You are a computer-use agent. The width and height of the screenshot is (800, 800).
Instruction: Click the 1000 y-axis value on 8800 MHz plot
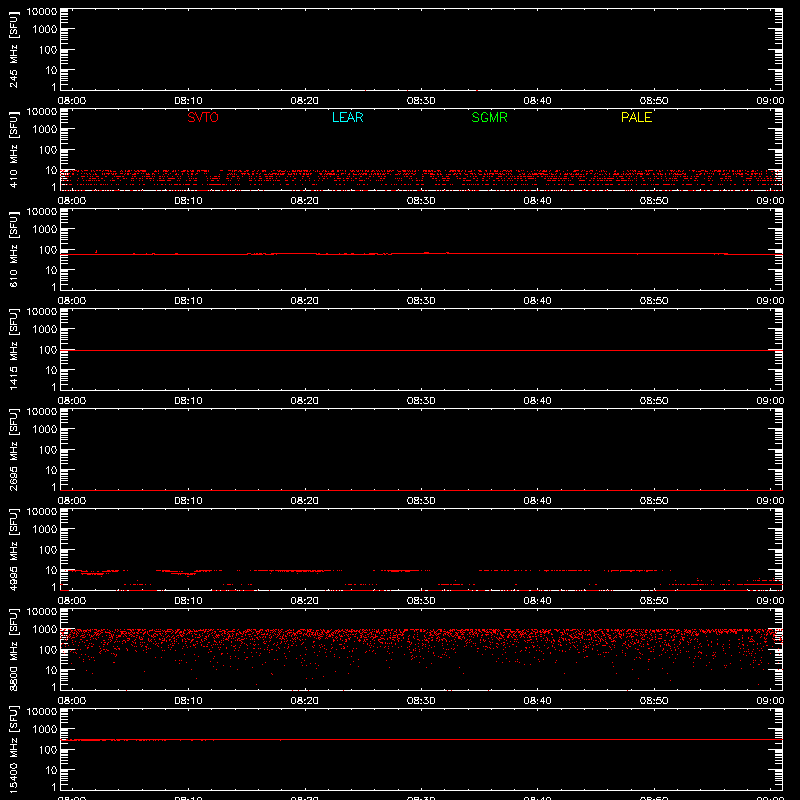[45, 630]
